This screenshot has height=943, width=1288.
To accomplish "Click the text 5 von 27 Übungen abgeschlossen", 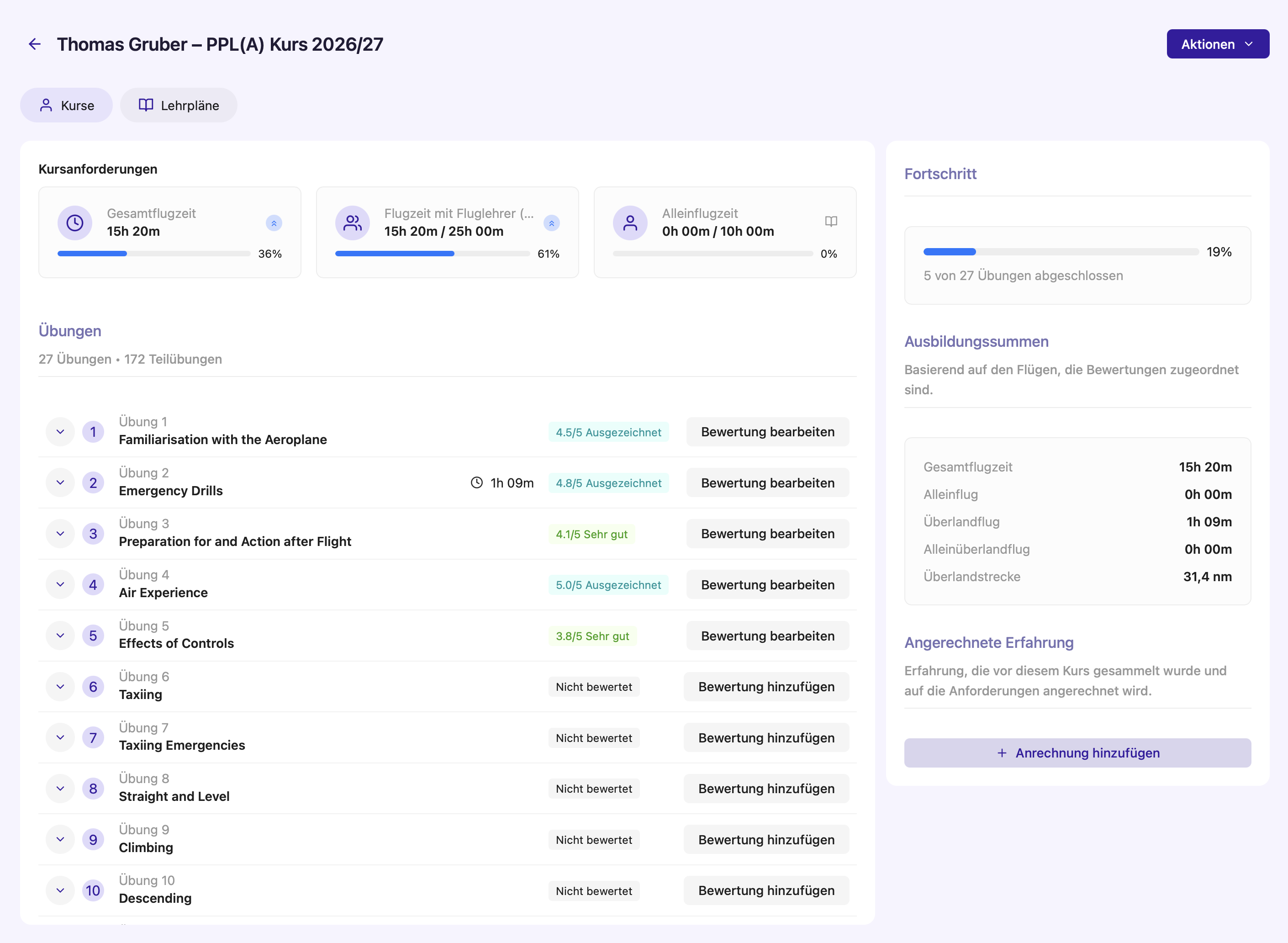I will (x=1023, y=275).
